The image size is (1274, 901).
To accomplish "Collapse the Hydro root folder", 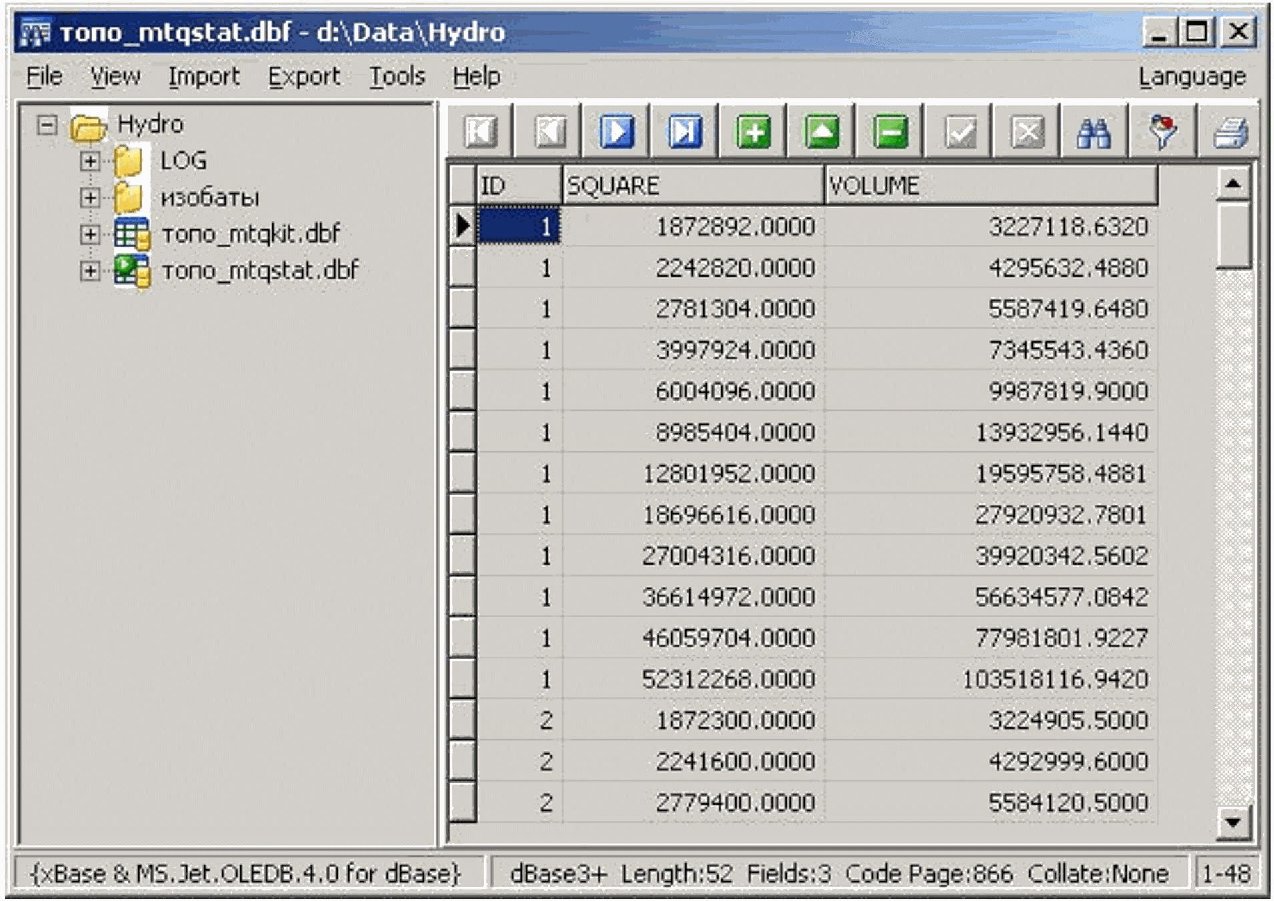I will click(x=46, y=126).
